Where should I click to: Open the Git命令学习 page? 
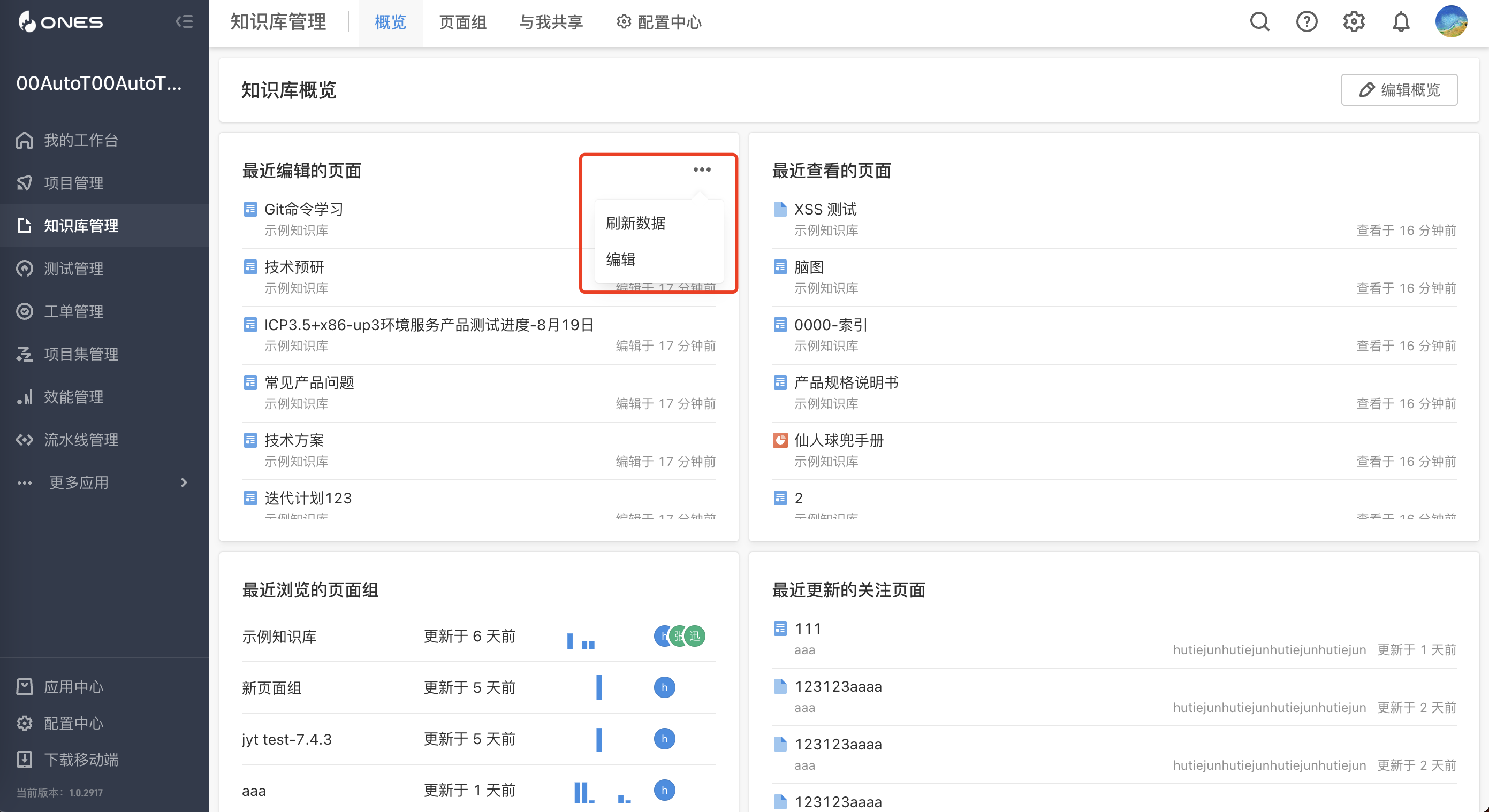coord(304,209)
